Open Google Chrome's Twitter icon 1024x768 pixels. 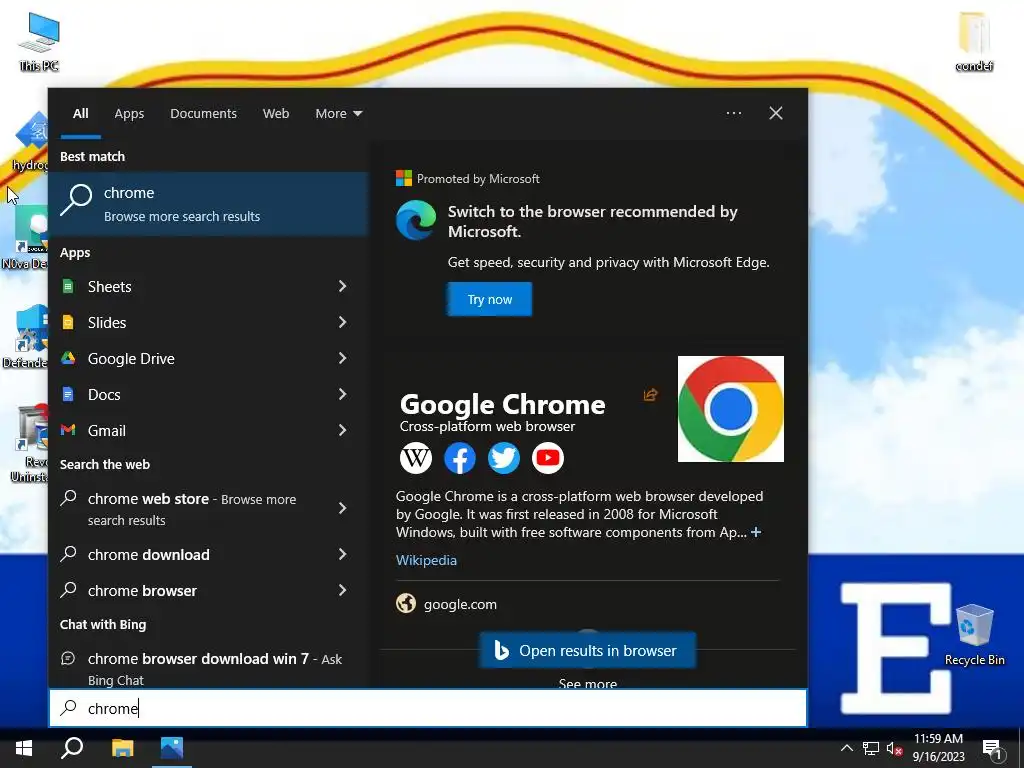pos(504,458)
